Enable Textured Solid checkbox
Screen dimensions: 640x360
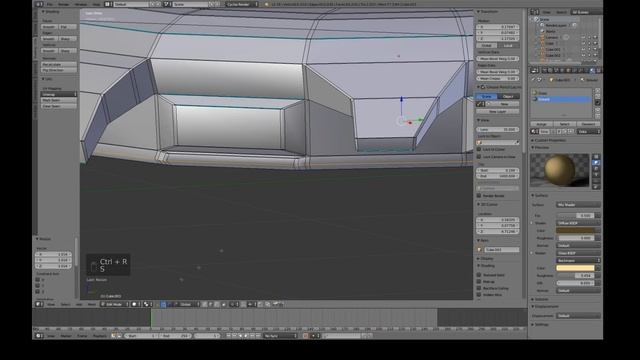pos(479,275)
